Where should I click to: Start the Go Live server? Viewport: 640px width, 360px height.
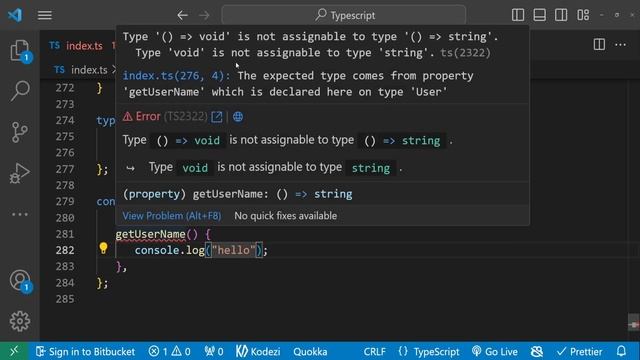pyautogui.click(x=495, y=351)
